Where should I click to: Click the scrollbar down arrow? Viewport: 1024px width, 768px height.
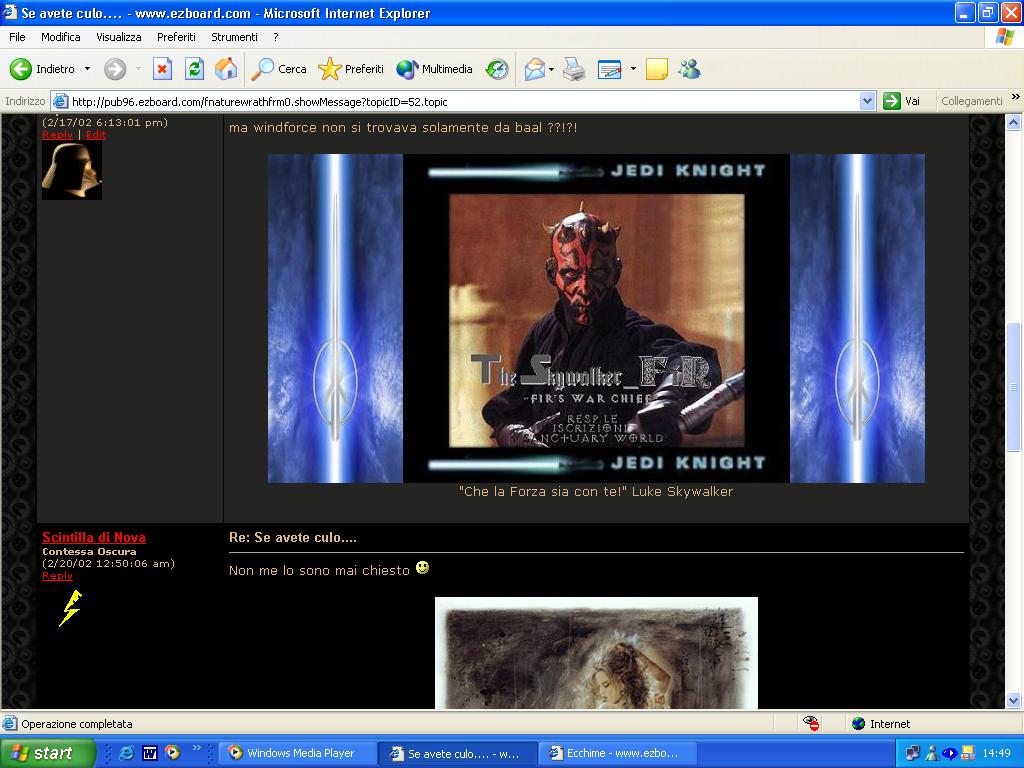[1014, 701]
